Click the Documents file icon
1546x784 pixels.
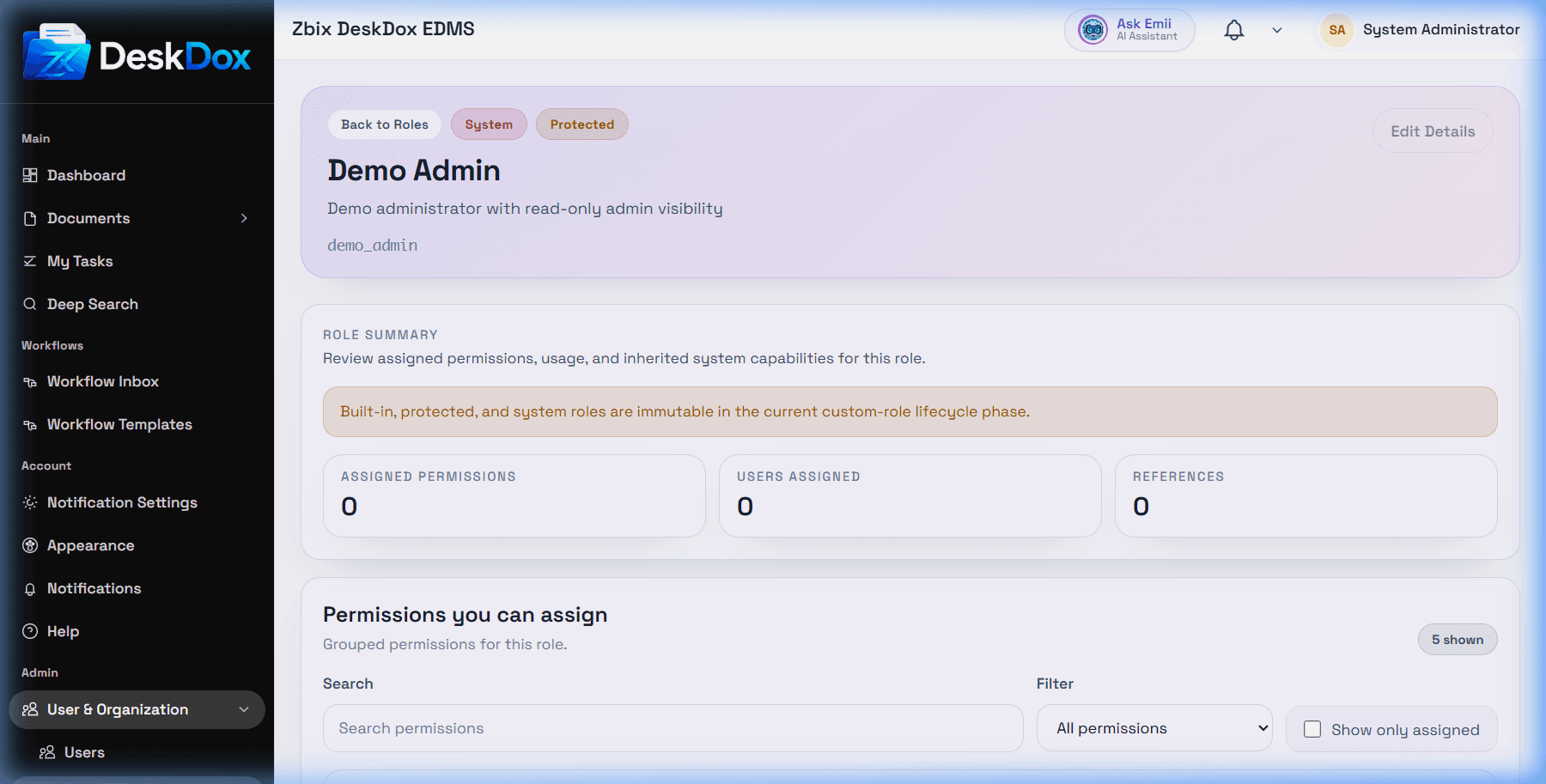tap(30, 218)
